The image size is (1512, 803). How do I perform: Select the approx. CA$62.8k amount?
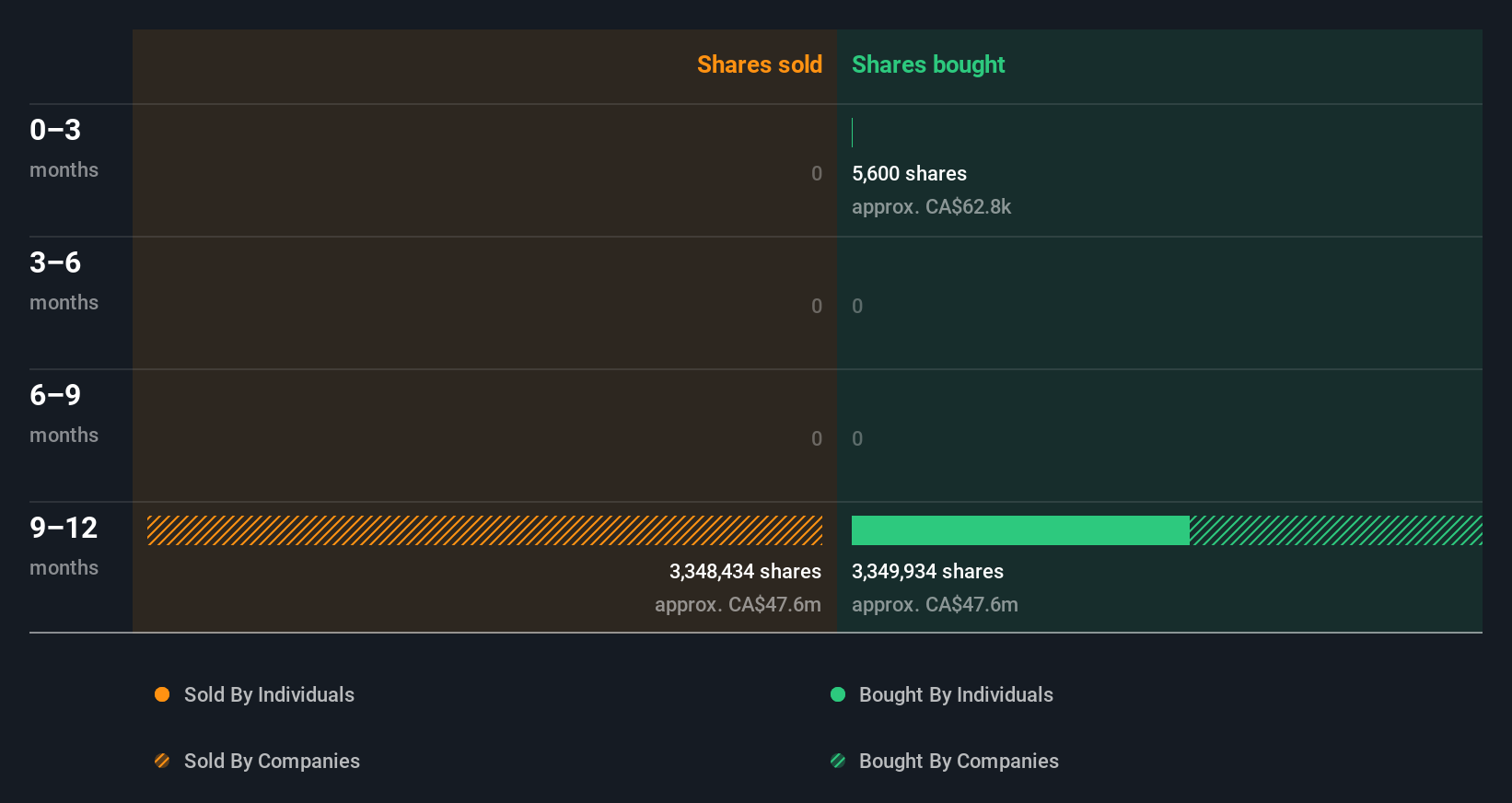coord(931,207)
